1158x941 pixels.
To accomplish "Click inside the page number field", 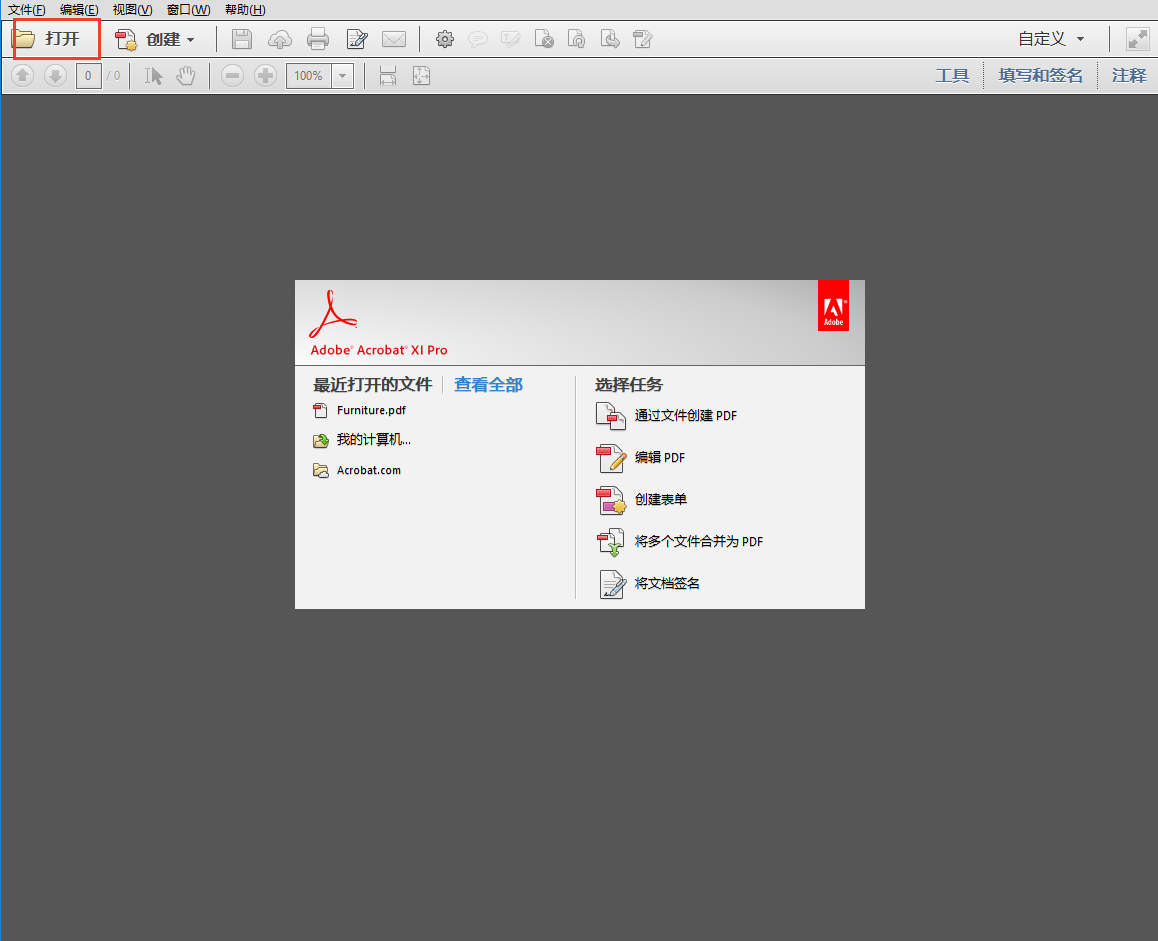I will [88, 75].
